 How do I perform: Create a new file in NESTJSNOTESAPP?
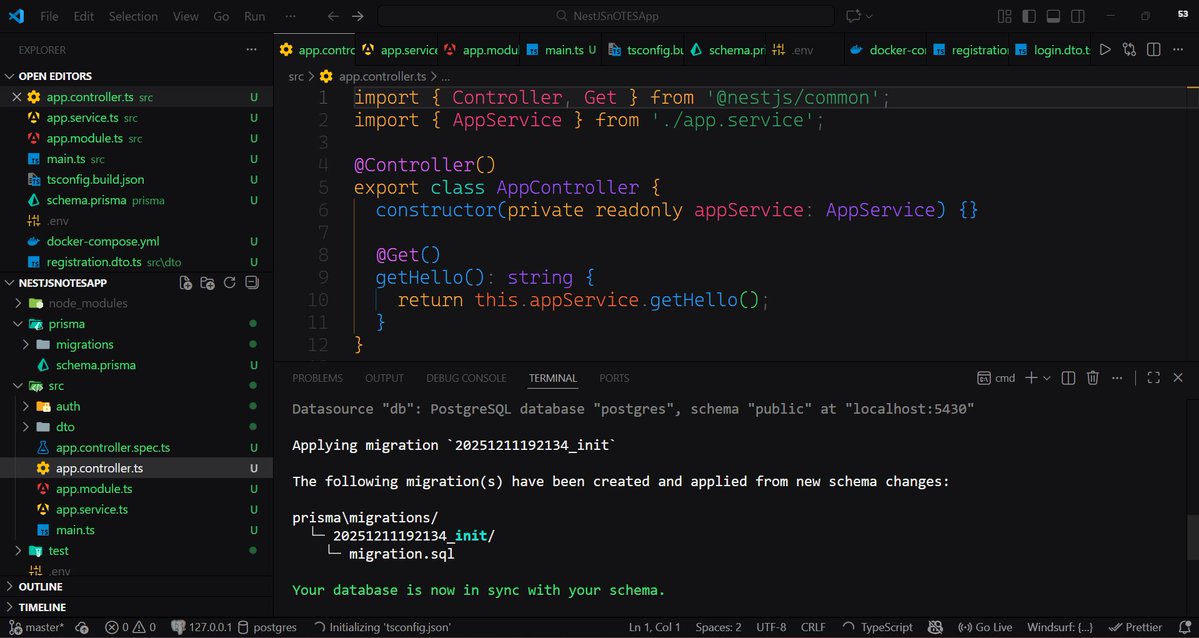click(x=186, y=283)
